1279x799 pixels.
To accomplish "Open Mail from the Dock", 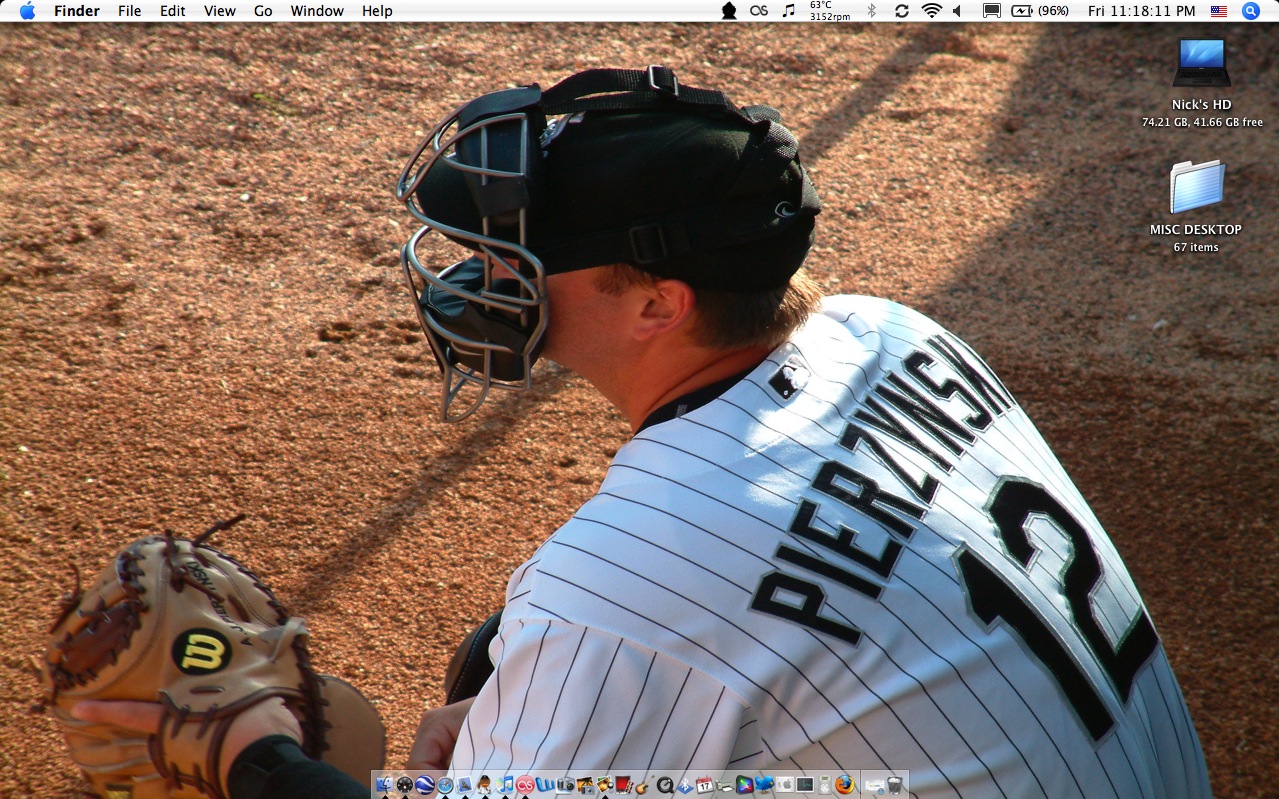I will [x=465, y=785].
